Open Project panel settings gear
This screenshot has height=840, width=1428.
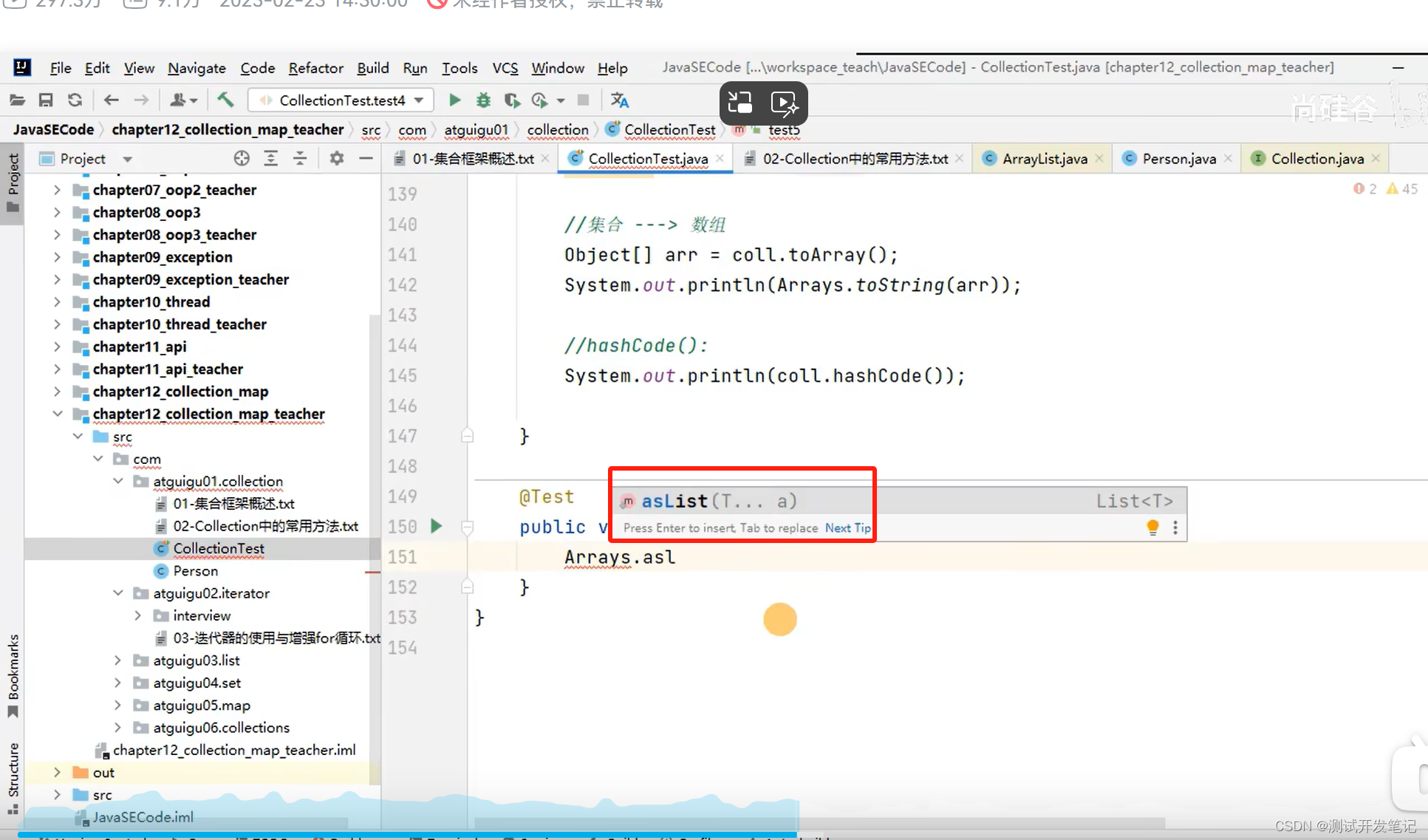click(336, 158)
